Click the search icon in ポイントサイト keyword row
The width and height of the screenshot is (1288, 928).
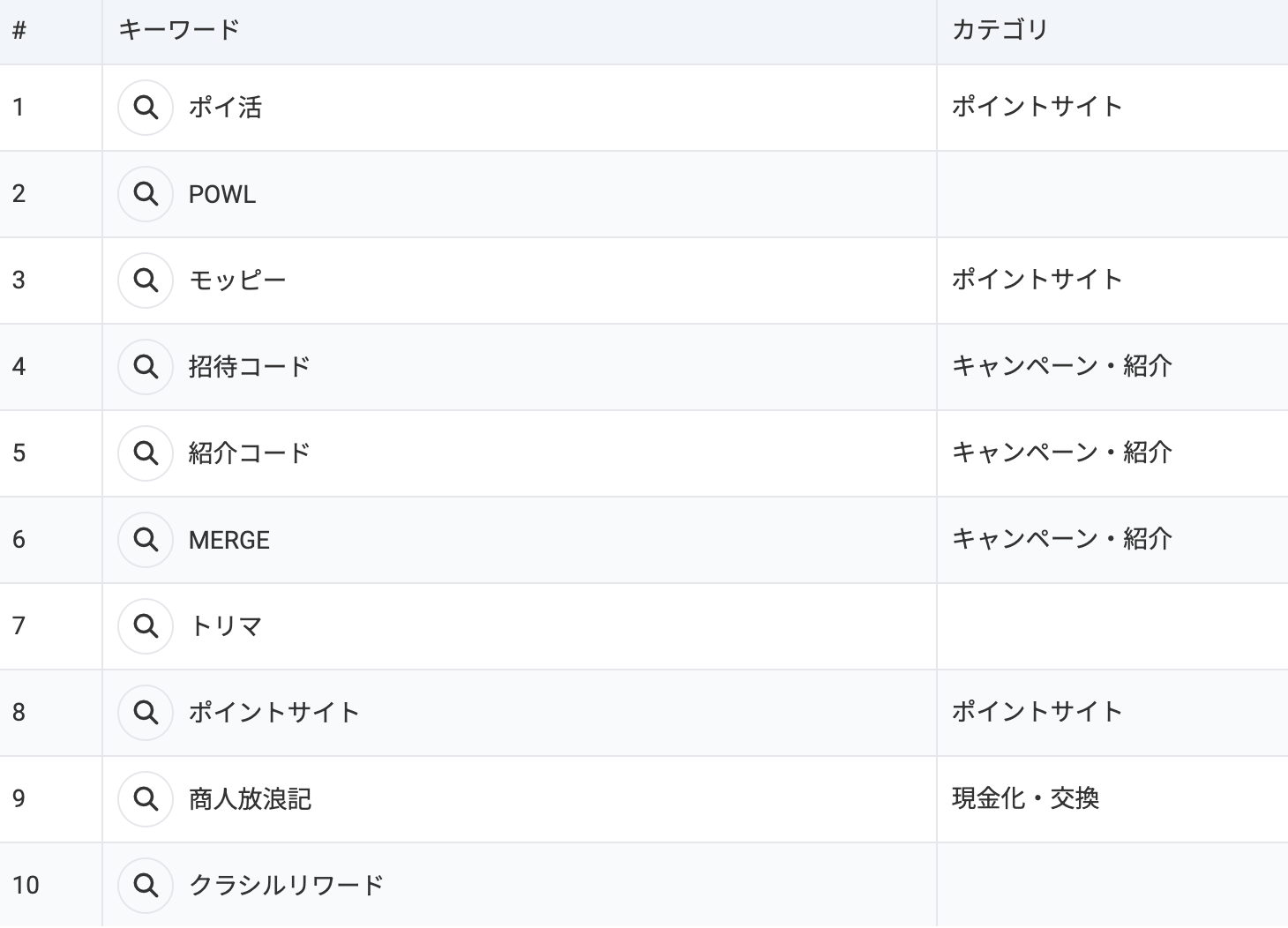pyautogui.click(x=146, y=713)
